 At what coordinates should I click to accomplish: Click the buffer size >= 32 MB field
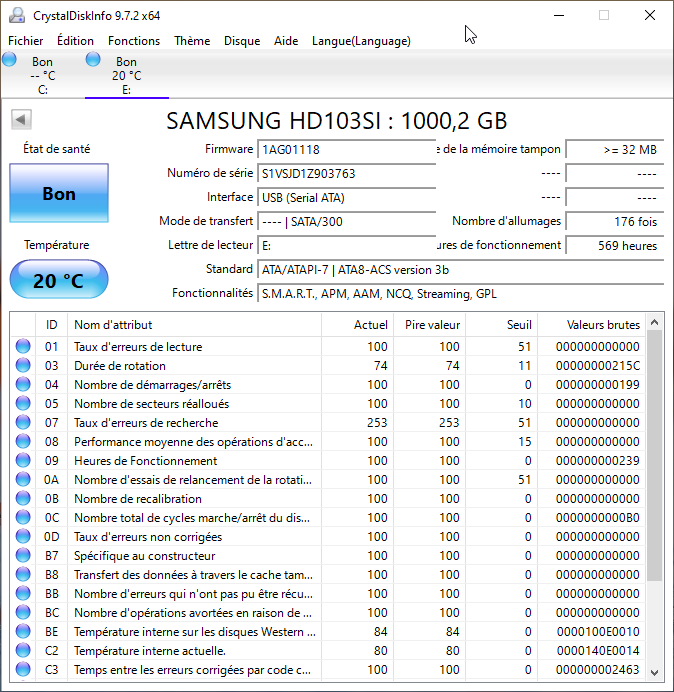coord(614,150)
